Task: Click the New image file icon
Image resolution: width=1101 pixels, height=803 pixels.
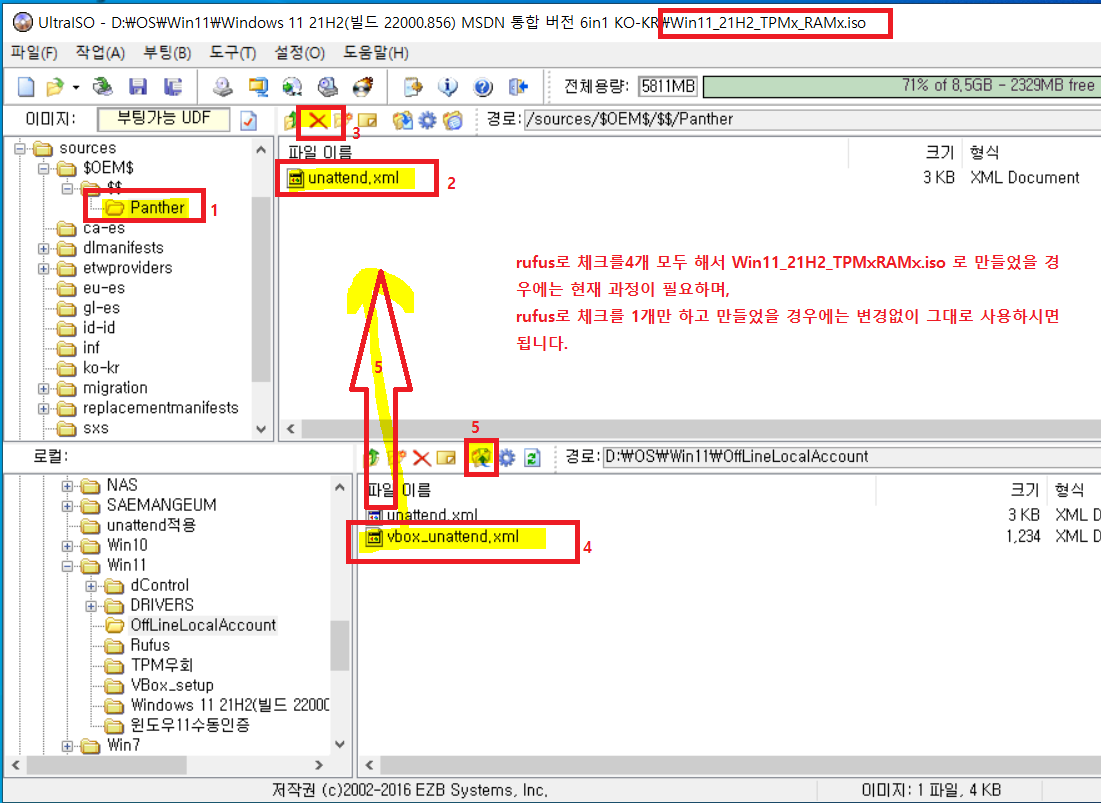Action: click(x=26, y=87)
